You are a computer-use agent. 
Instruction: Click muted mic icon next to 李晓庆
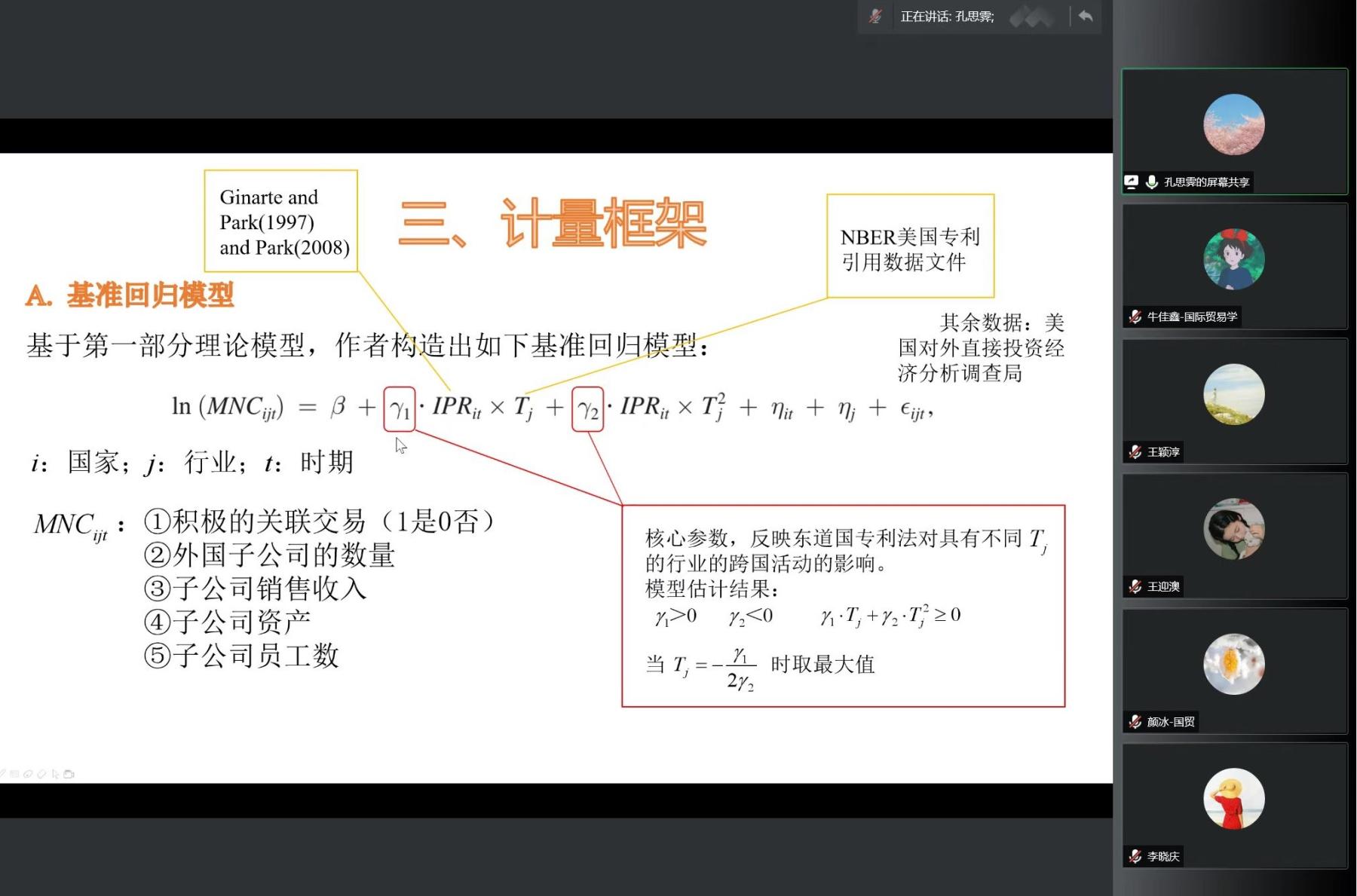tap(1135, 856)
